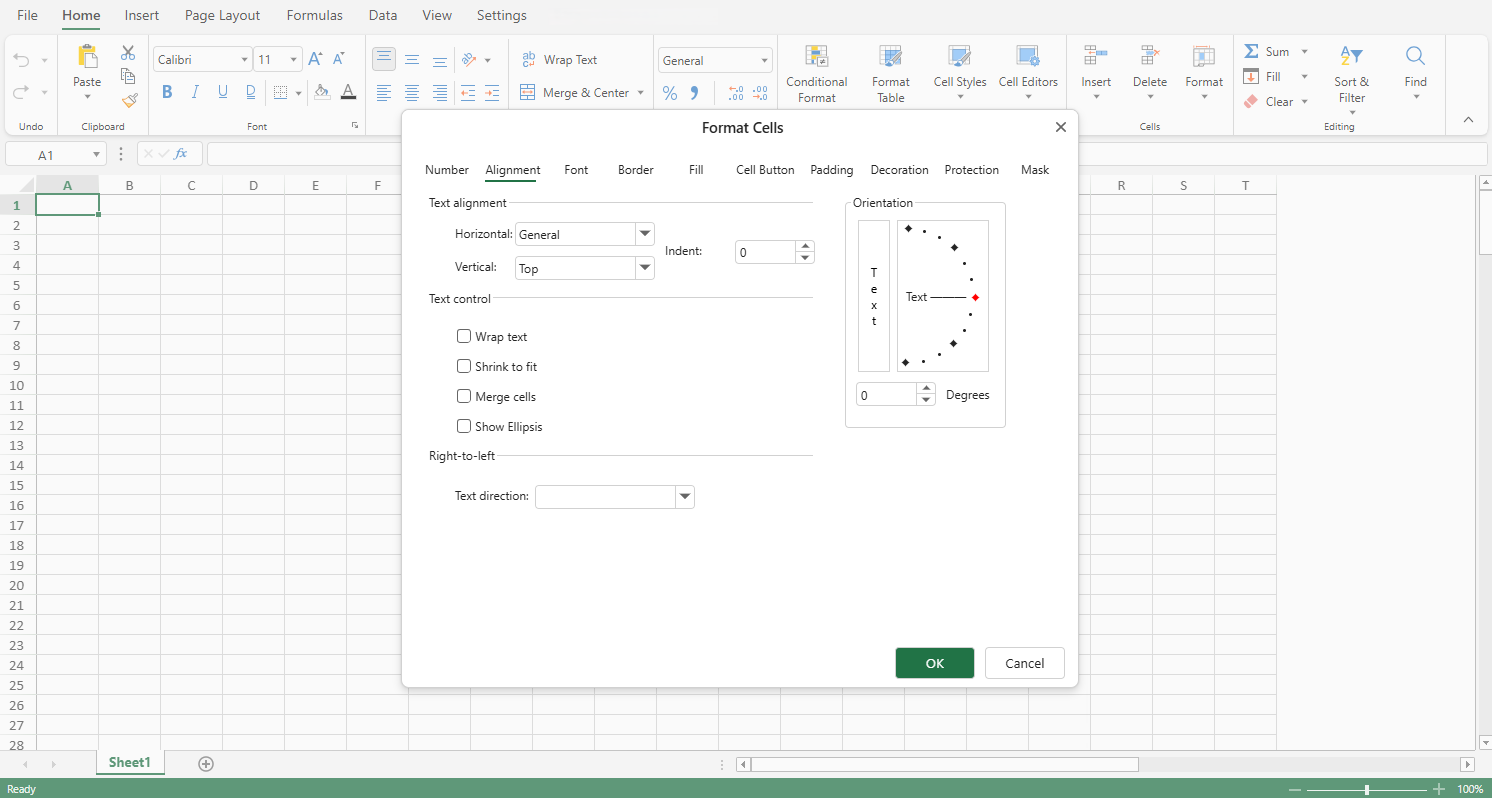1492x798 pixels.
Task: Open the Horizontal alignment dropdown
Action: click(x=645, y=234)
